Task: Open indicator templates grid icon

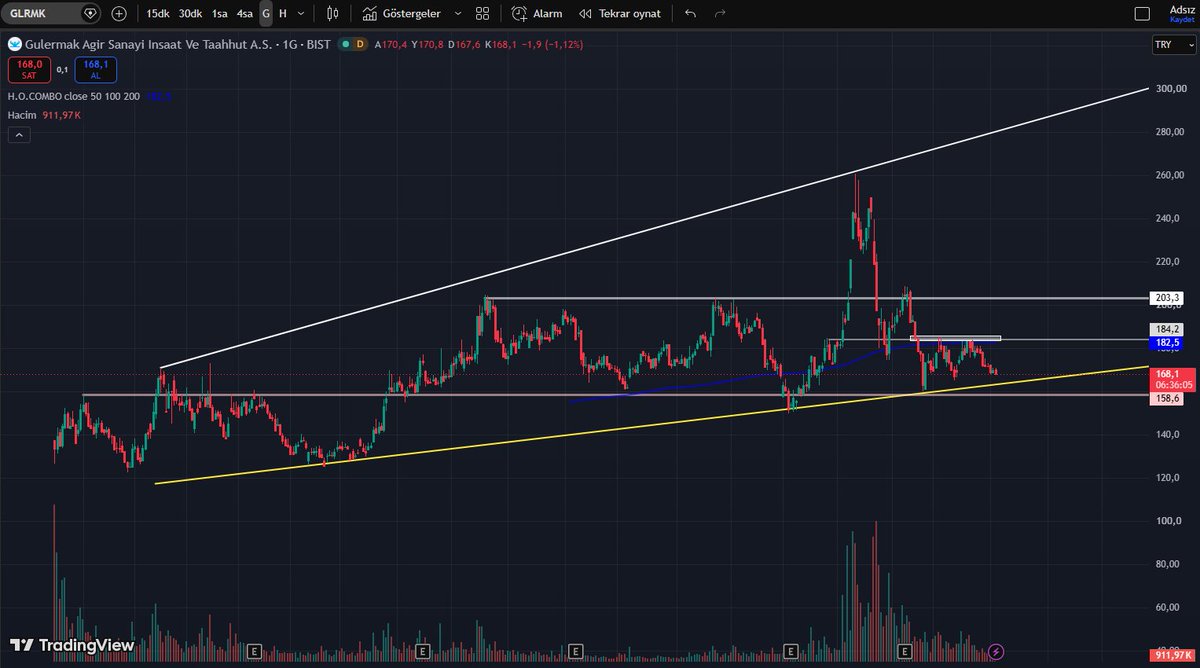Action: pyautogui.click(x=482, y=14)
